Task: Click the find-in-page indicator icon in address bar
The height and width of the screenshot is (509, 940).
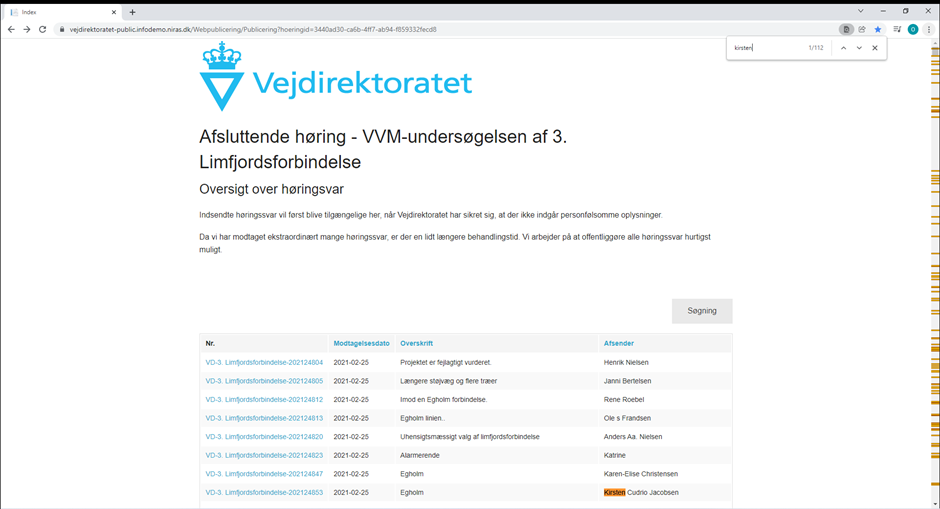Action: pyautogui.click(x=846, y=29)
